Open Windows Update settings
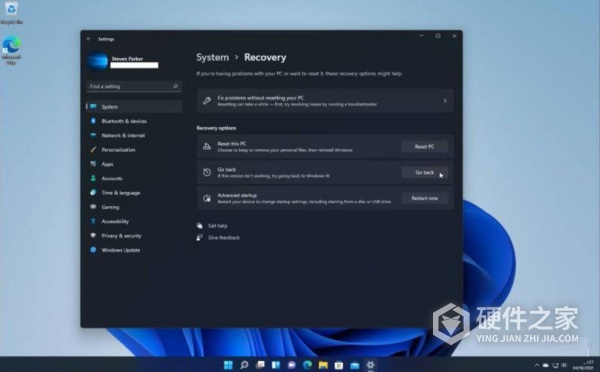Screen dimensions: 600x372 click(x=134, y=250)
